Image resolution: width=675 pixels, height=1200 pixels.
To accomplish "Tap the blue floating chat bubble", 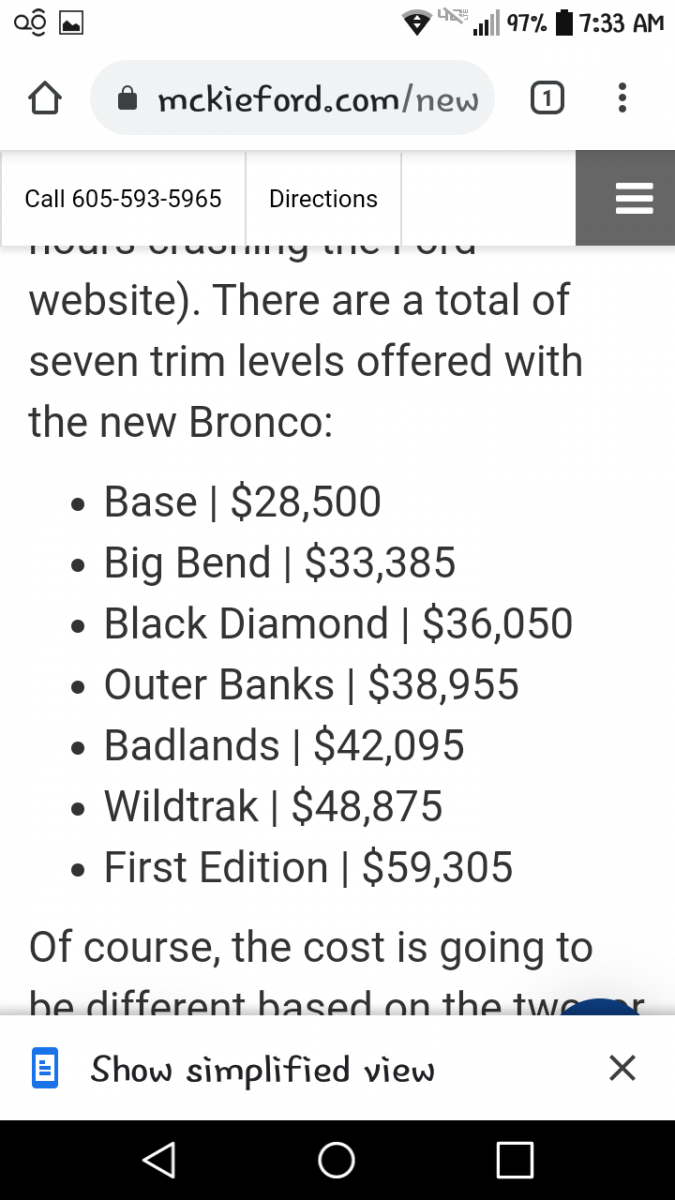I will 600,1006.
